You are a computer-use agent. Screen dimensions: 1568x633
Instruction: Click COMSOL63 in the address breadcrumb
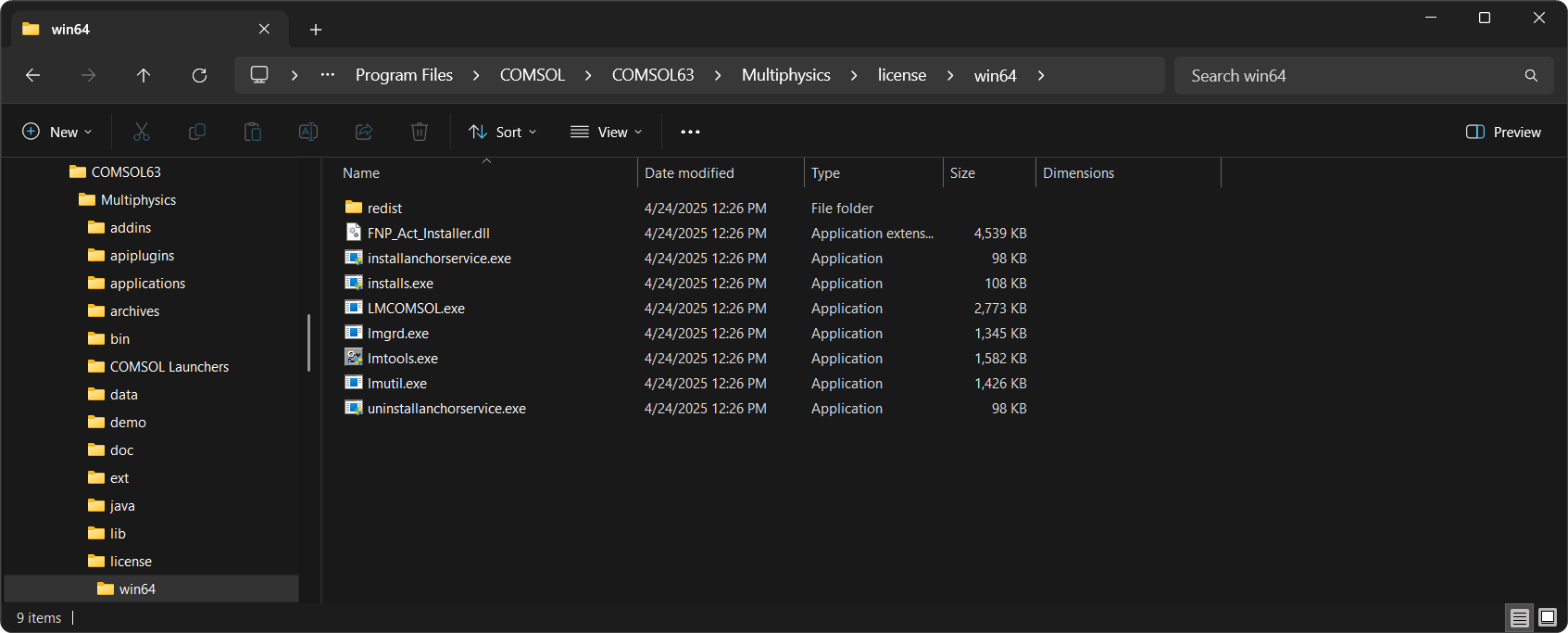652,75
